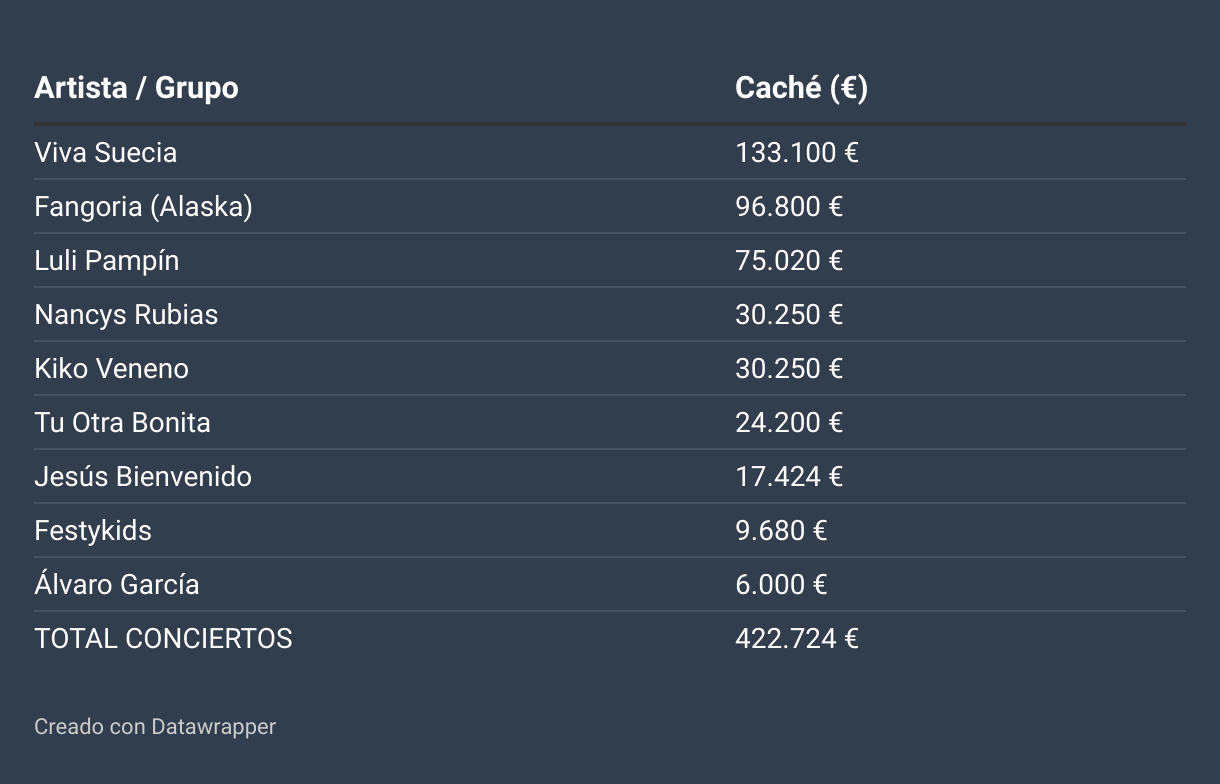Image resolution: width=1220 pixels, height=784 pixels.
Task: Click Fangoria (Alaska) artist cell
Action: [x=143, y=207]
